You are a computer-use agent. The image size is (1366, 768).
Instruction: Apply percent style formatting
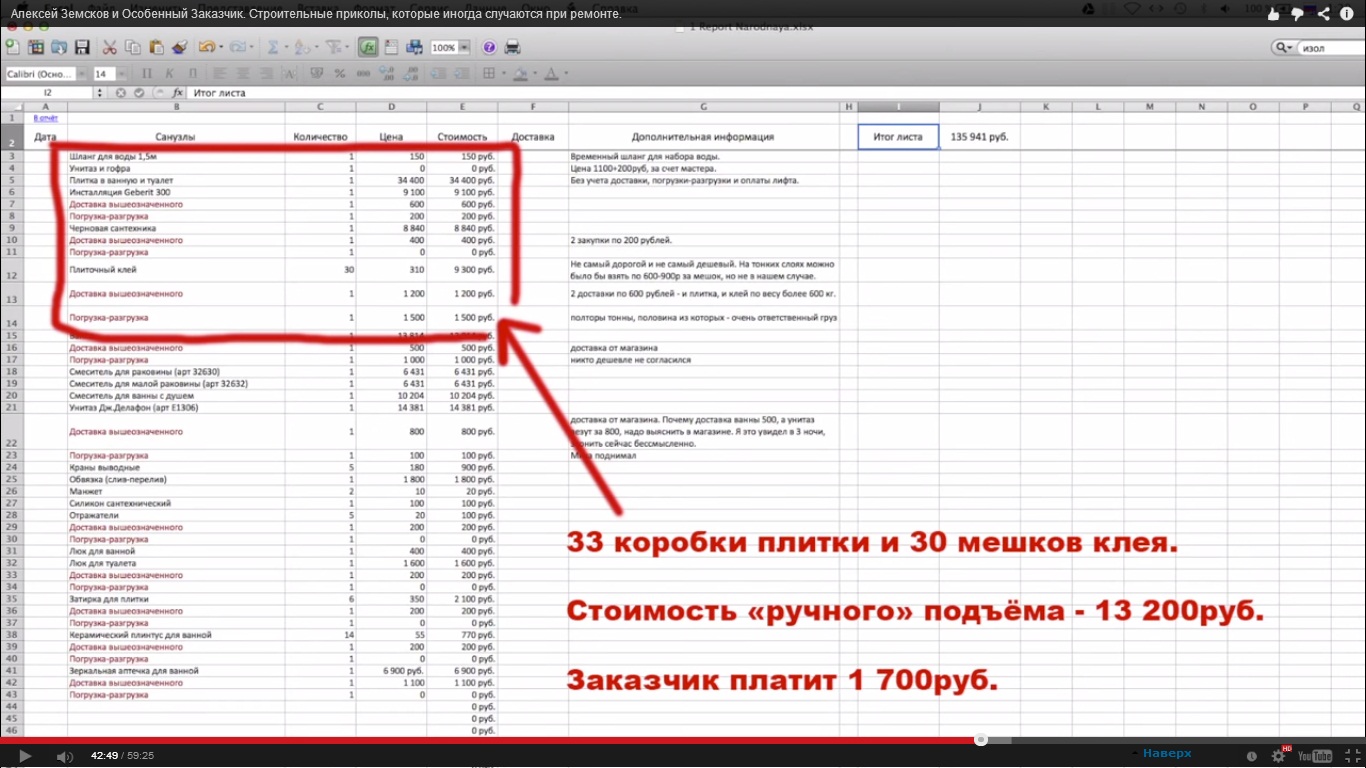pos(339,73)
